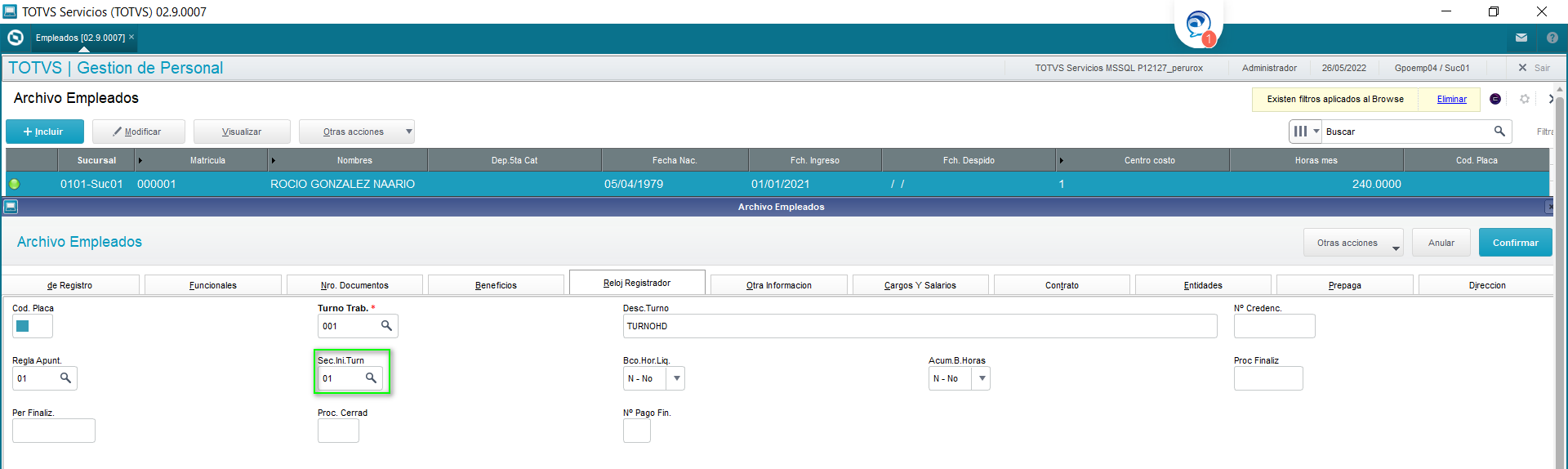Open the Turno Trab. lookup magnifier
This screenshot has width=1568, height=469.
pos(386,325)
